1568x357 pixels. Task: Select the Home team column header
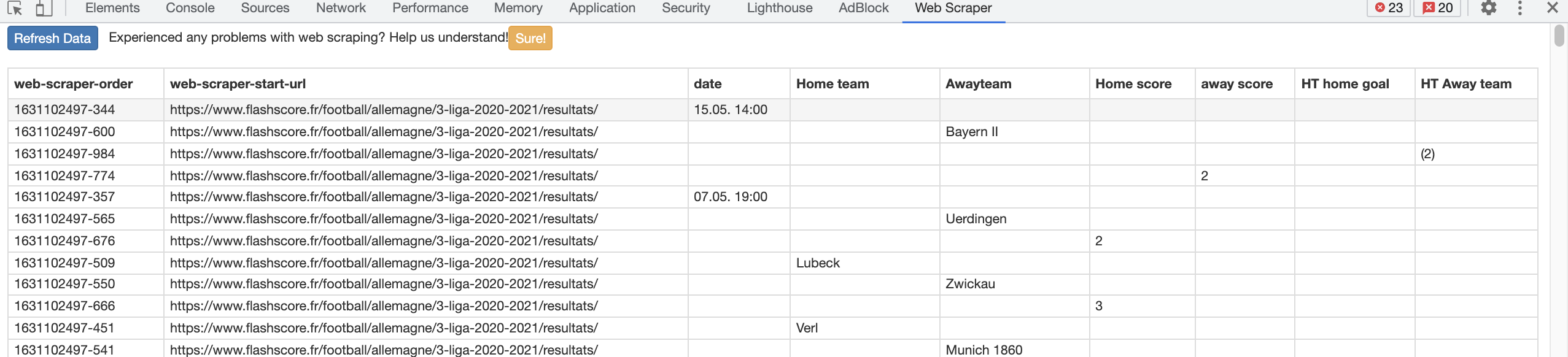tap(832, 84)
